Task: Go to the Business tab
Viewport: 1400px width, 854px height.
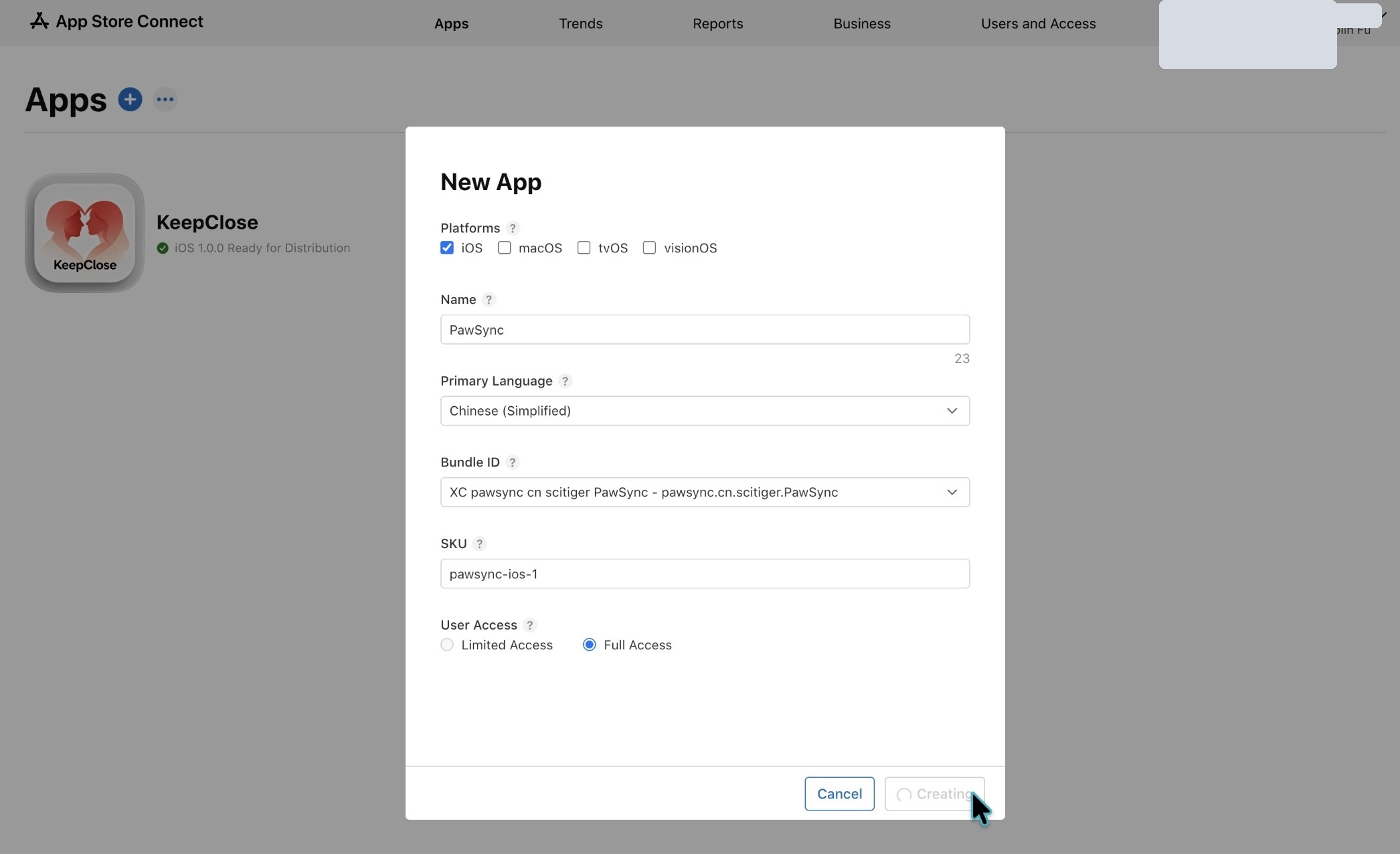Action: [862, 23]
